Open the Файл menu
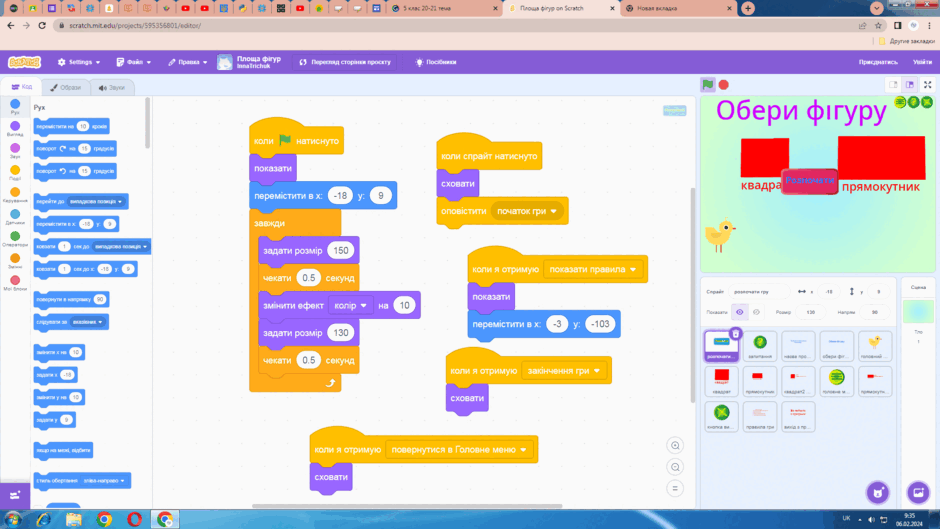Screen dimensions: 940x529 [x=134, y=62]
